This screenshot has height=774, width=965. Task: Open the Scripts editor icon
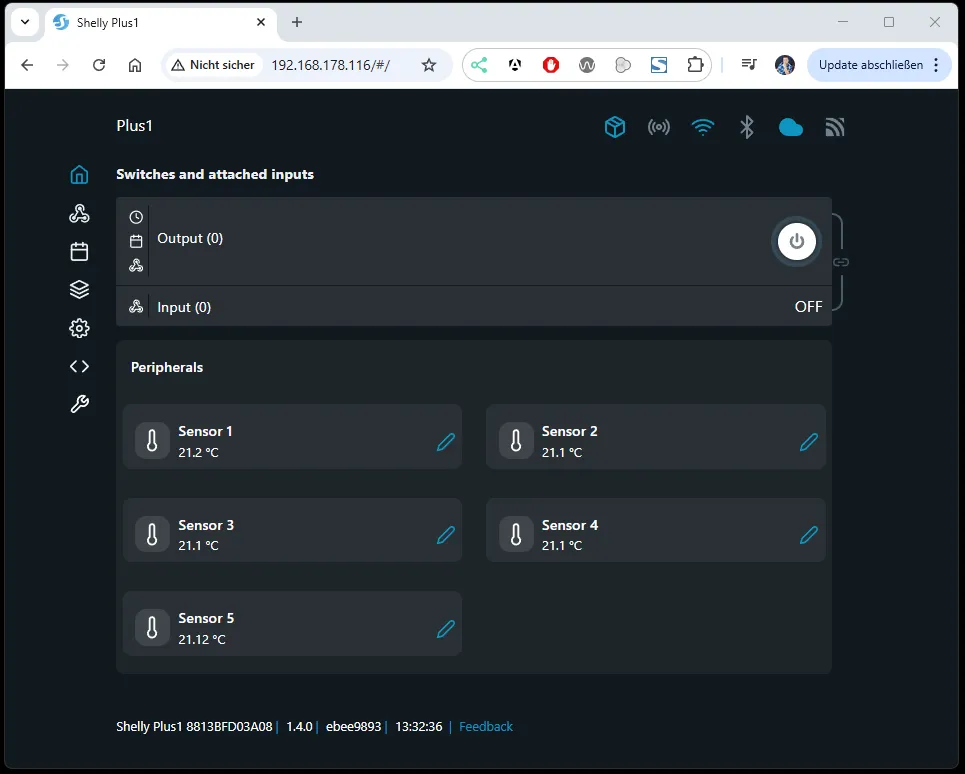[x=79, y=366]
